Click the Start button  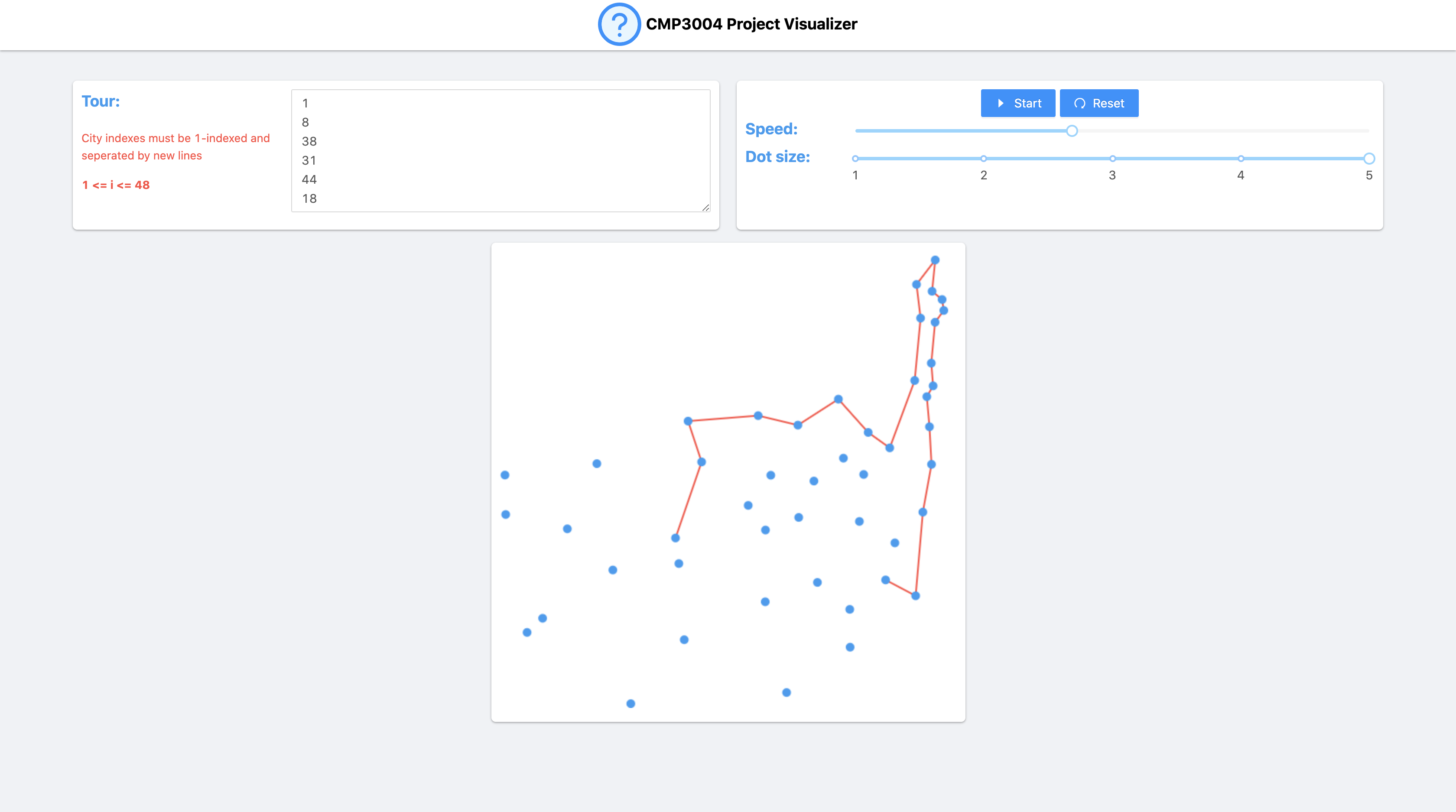click(1017, 104)
